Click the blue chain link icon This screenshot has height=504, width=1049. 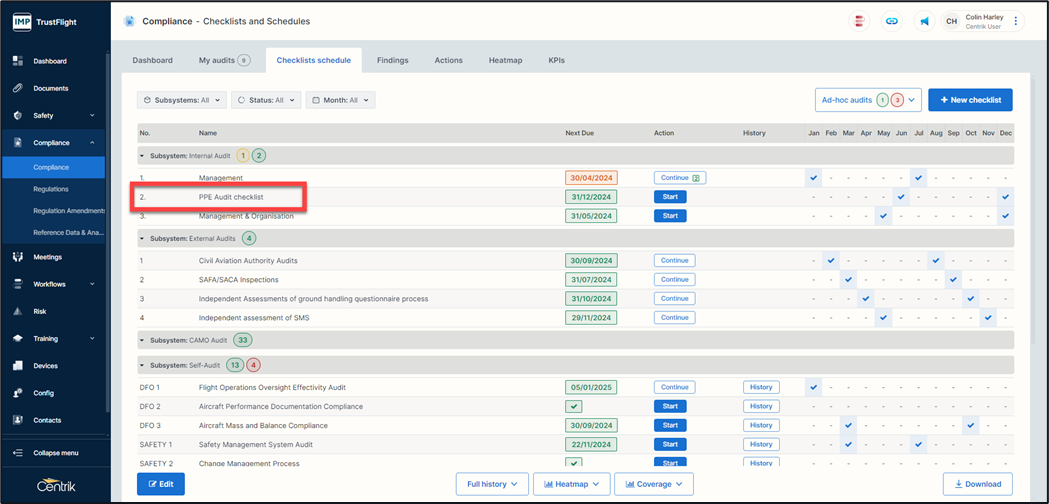pos(891,21)
